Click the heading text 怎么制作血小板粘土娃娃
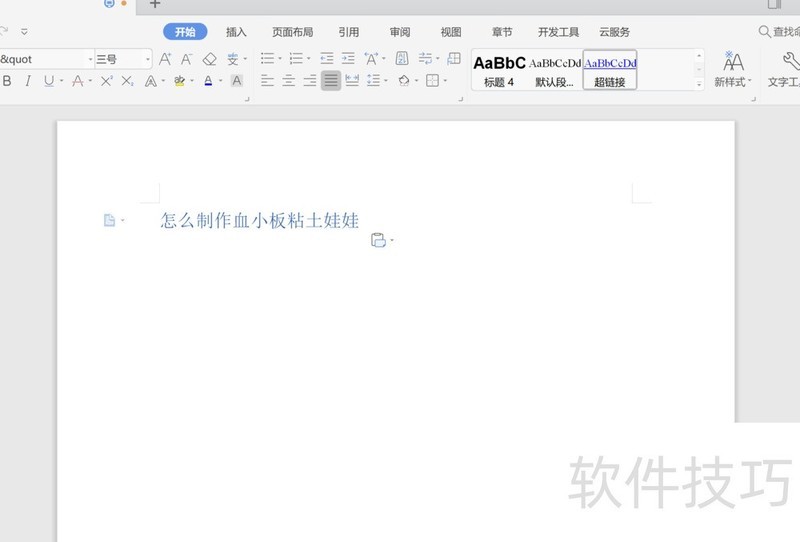Screen dimensions: 800x542 coord(260,220)
